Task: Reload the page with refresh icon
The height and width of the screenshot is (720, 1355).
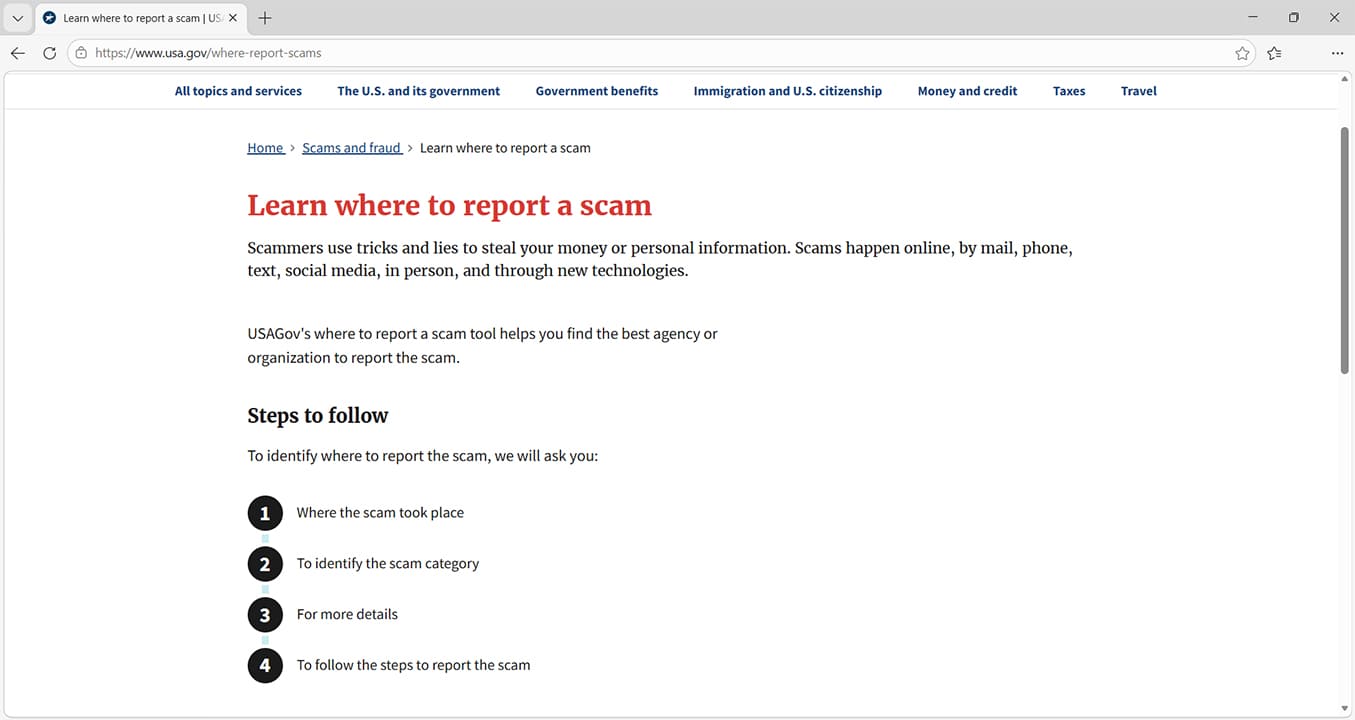Action: click(x=49, y=53)
